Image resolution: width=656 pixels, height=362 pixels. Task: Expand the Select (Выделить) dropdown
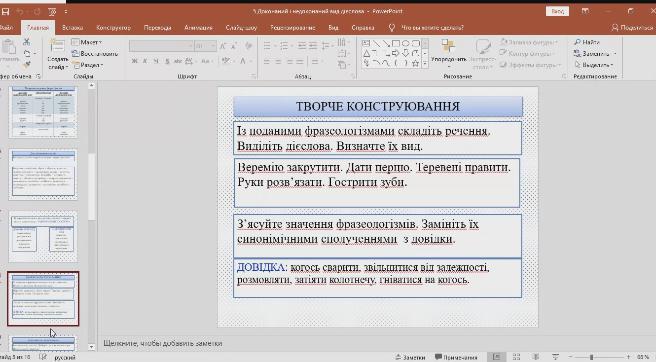(x=594, y=65)
